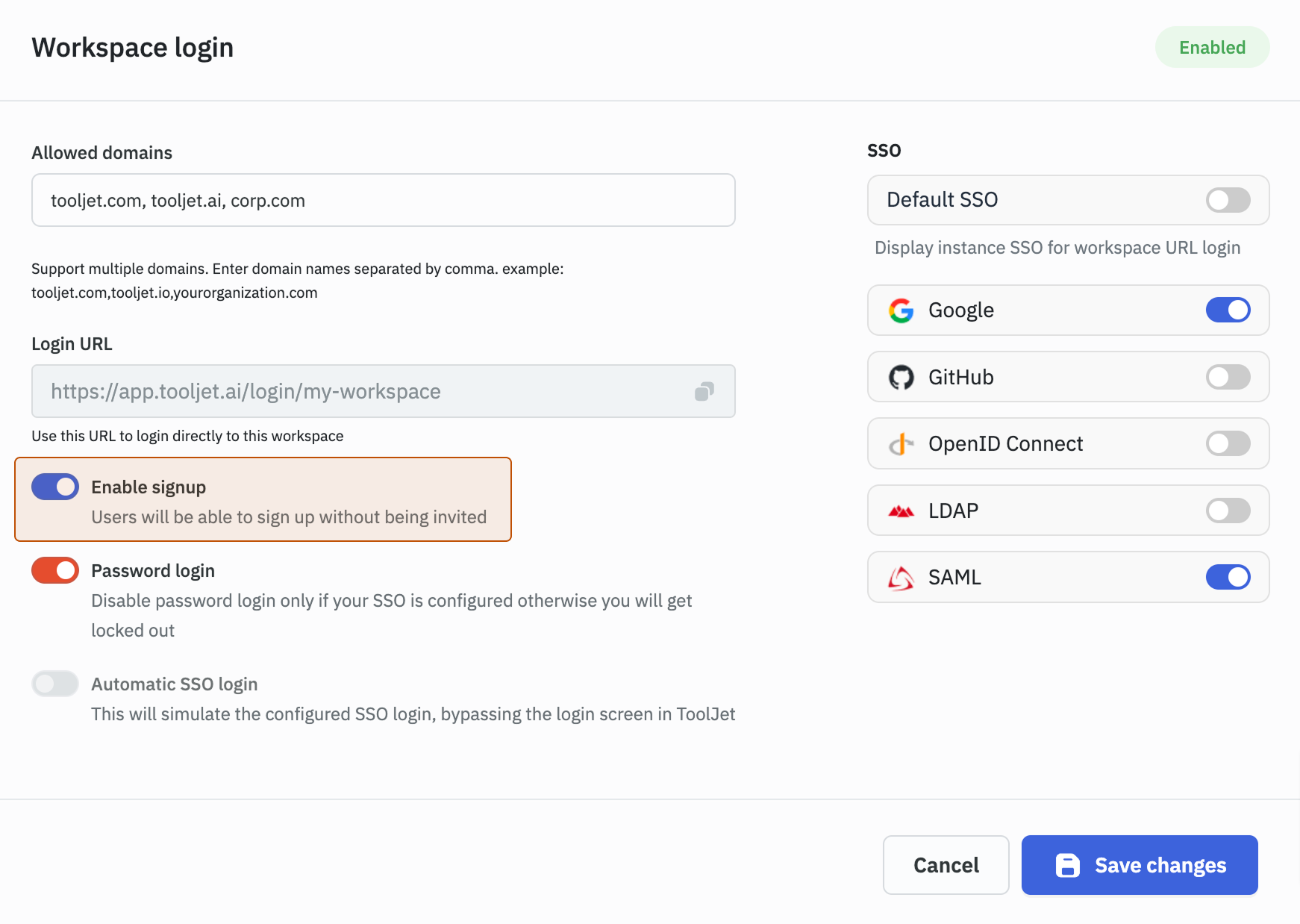
Task: Click the Cancel button
Action: [945, 865]
